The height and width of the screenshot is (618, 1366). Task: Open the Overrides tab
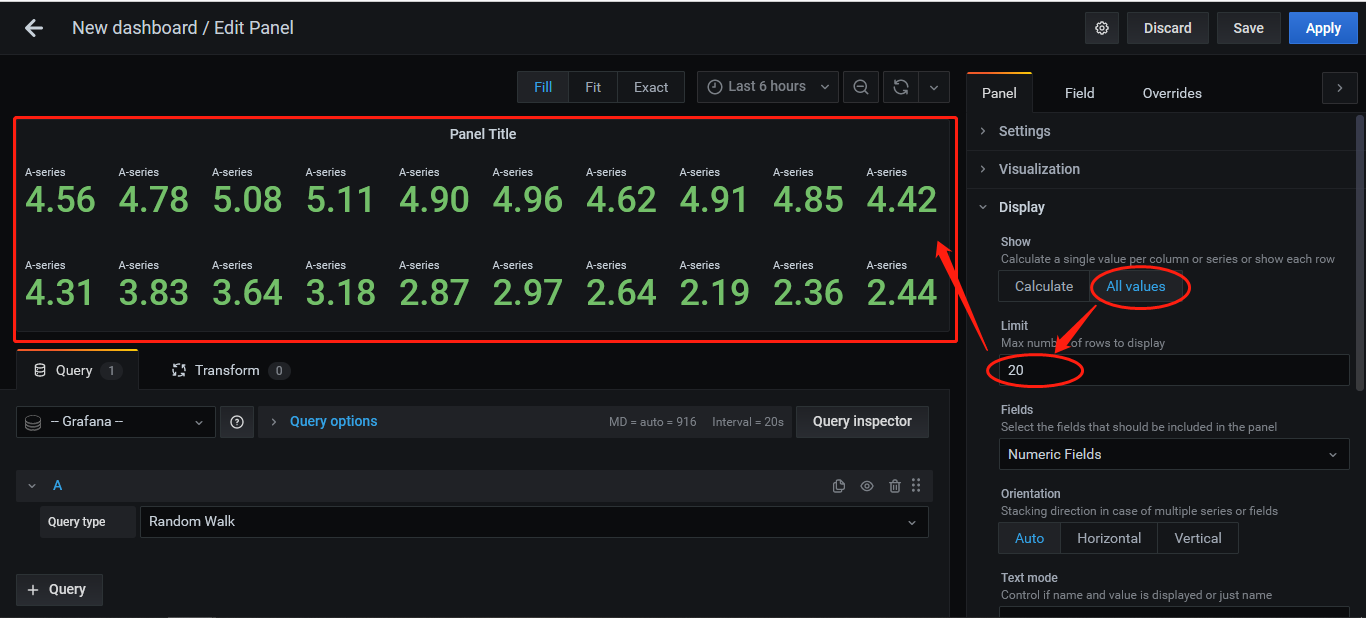(x=1171, y=92)
